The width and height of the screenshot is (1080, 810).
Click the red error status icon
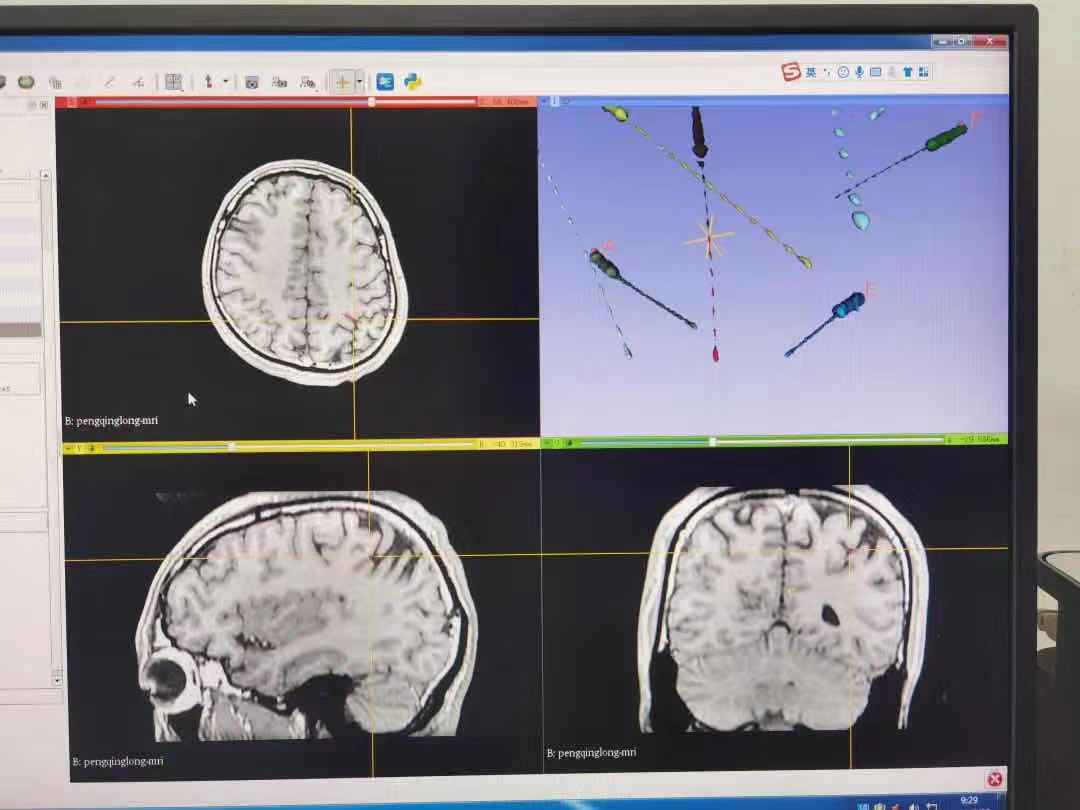point(994,778)
